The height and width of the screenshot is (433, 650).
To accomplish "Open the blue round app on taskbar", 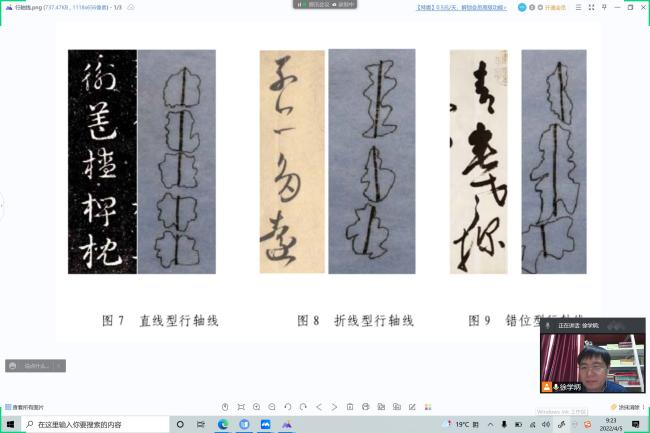I will 244,424.
